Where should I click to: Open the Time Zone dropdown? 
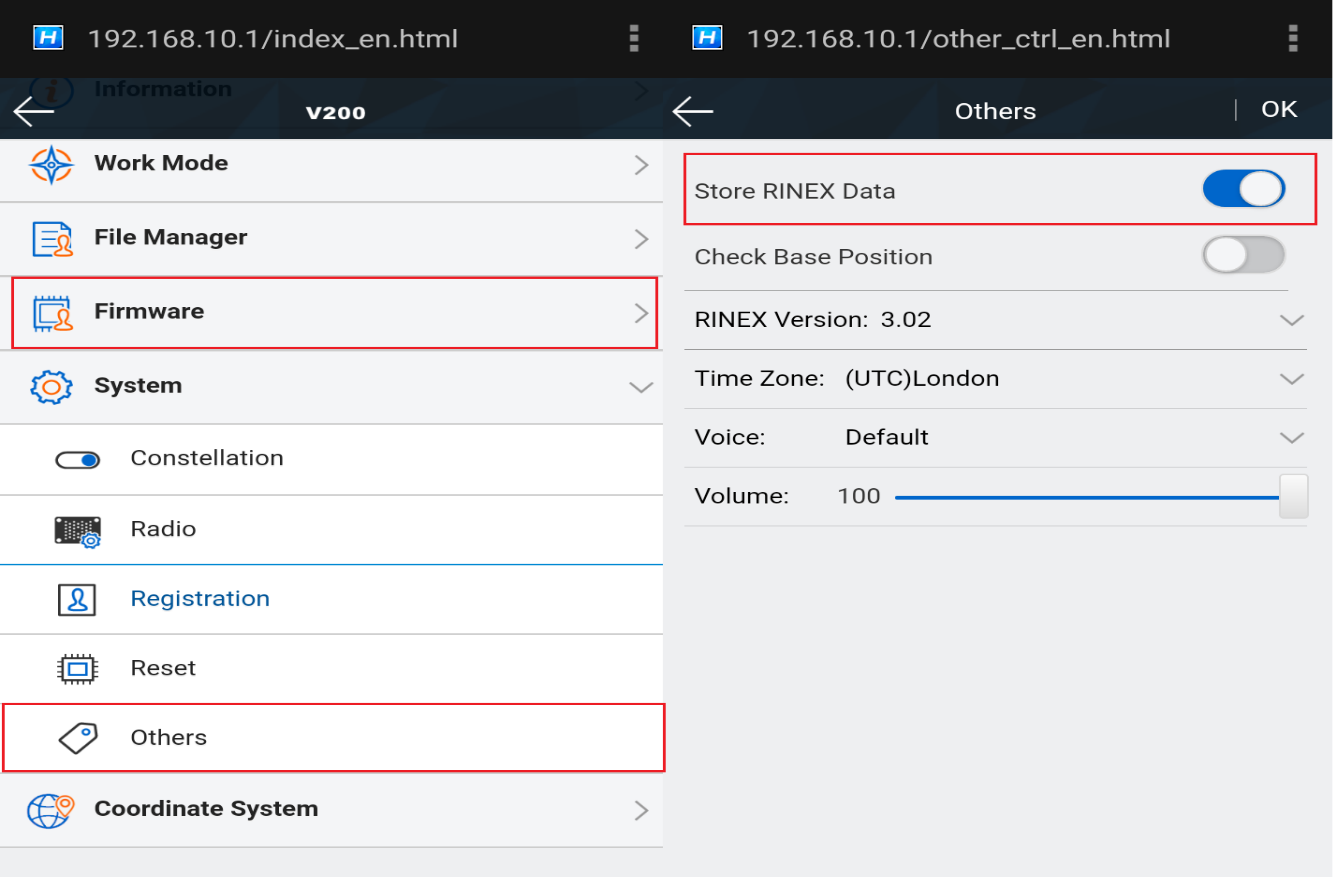(x=1291, y=380)
